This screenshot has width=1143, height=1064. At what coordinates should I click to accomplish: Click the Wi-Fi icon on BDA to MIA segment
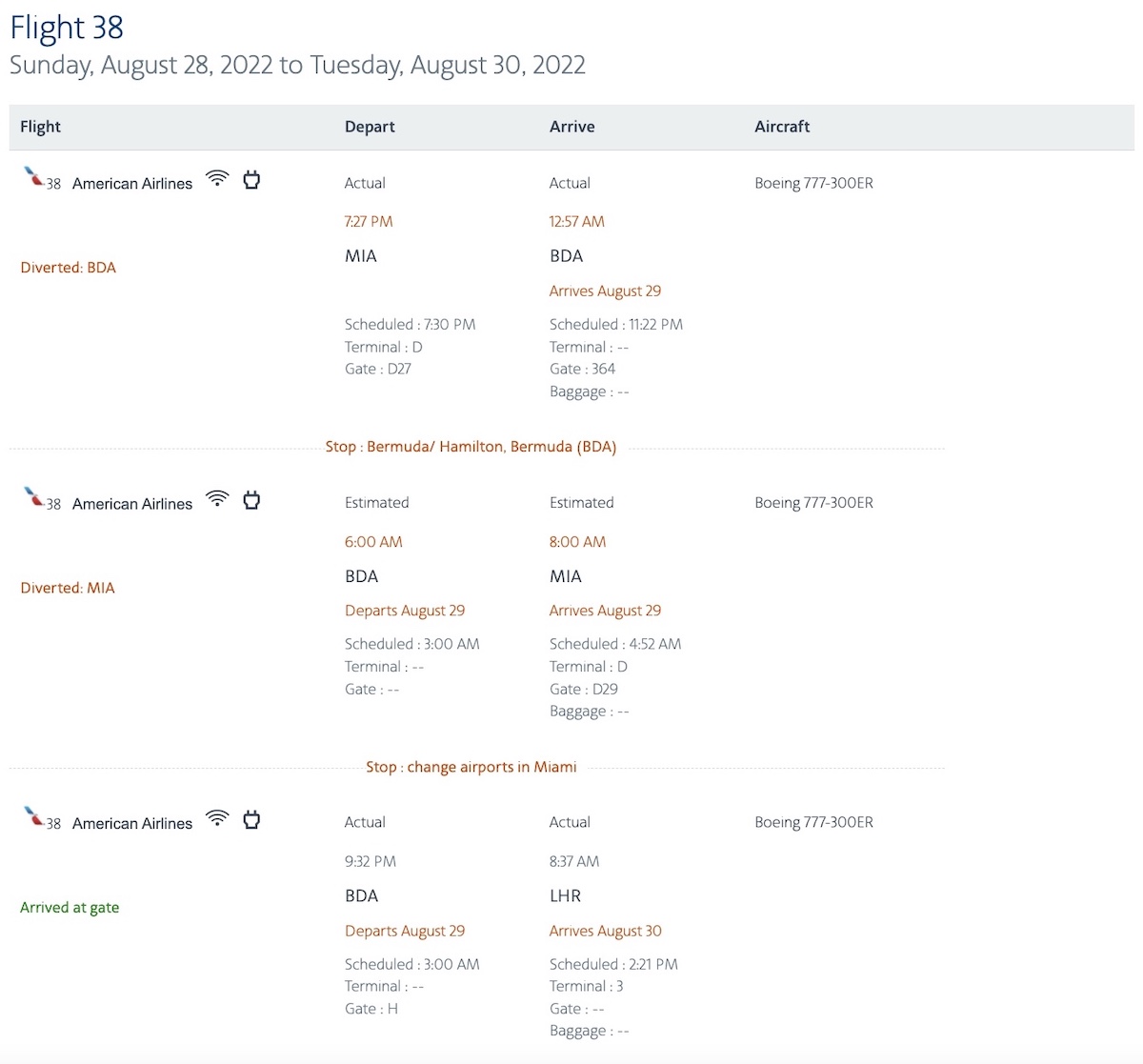(x=218, y=498)
